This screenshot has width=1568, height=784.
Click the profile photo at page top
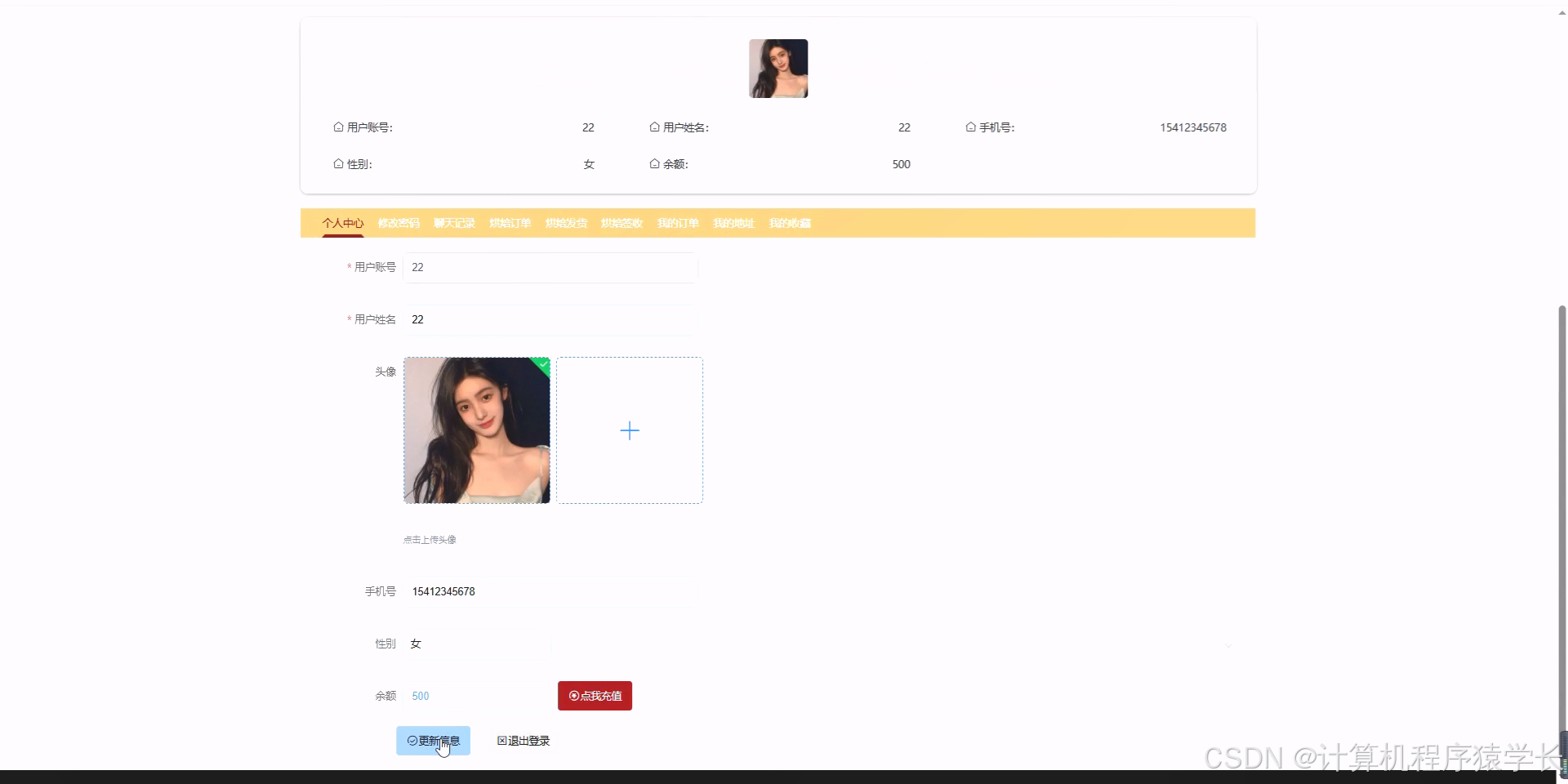(x=777, y=69)
